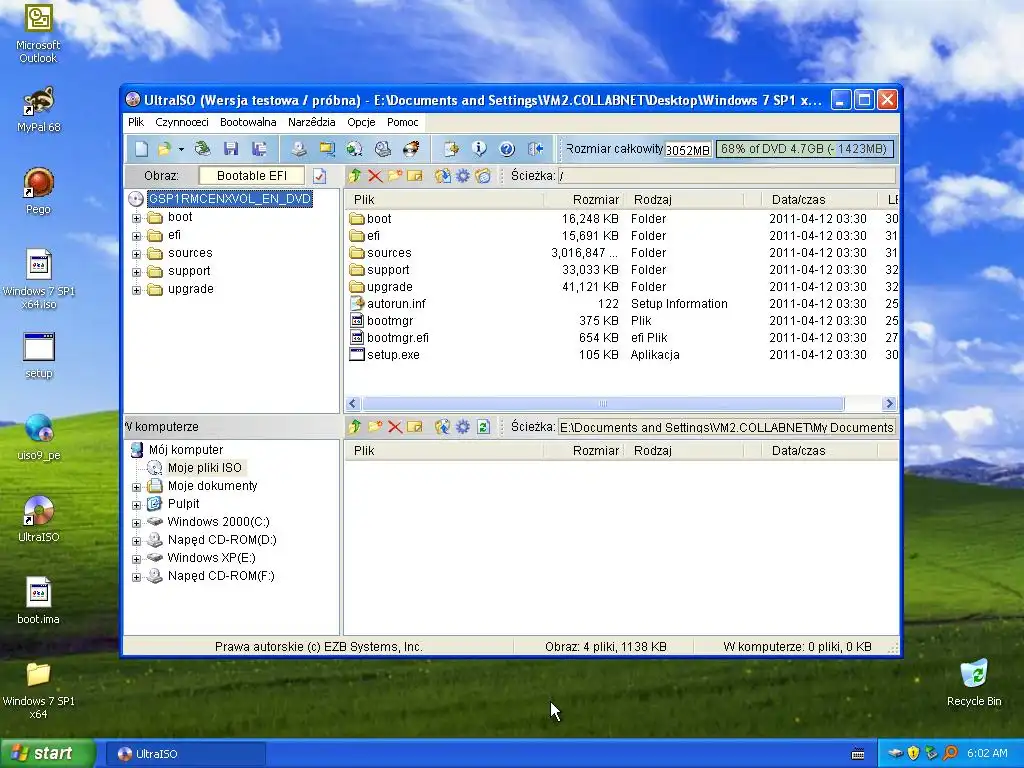The width and height of the screenshot is (1024, 768).
Task: Click the scrollbar right arrow in image list
Action: (x=889, y=404)
